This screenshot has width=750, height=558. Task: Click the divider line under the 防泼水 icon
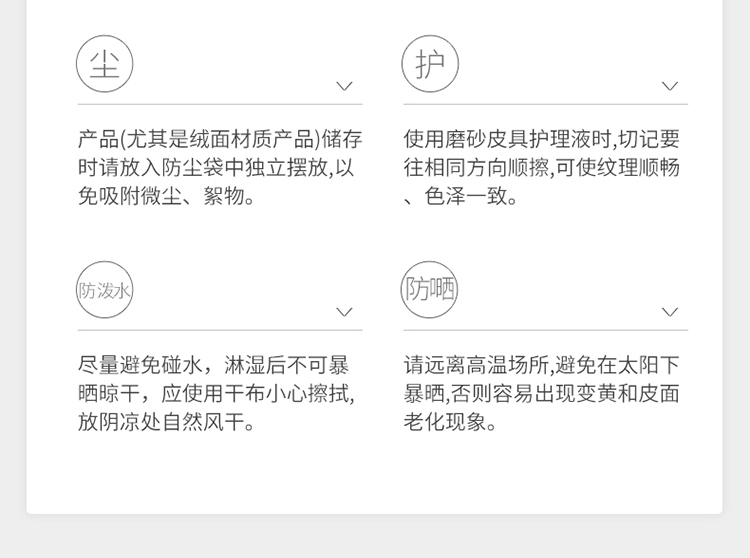tap(220, 330)
